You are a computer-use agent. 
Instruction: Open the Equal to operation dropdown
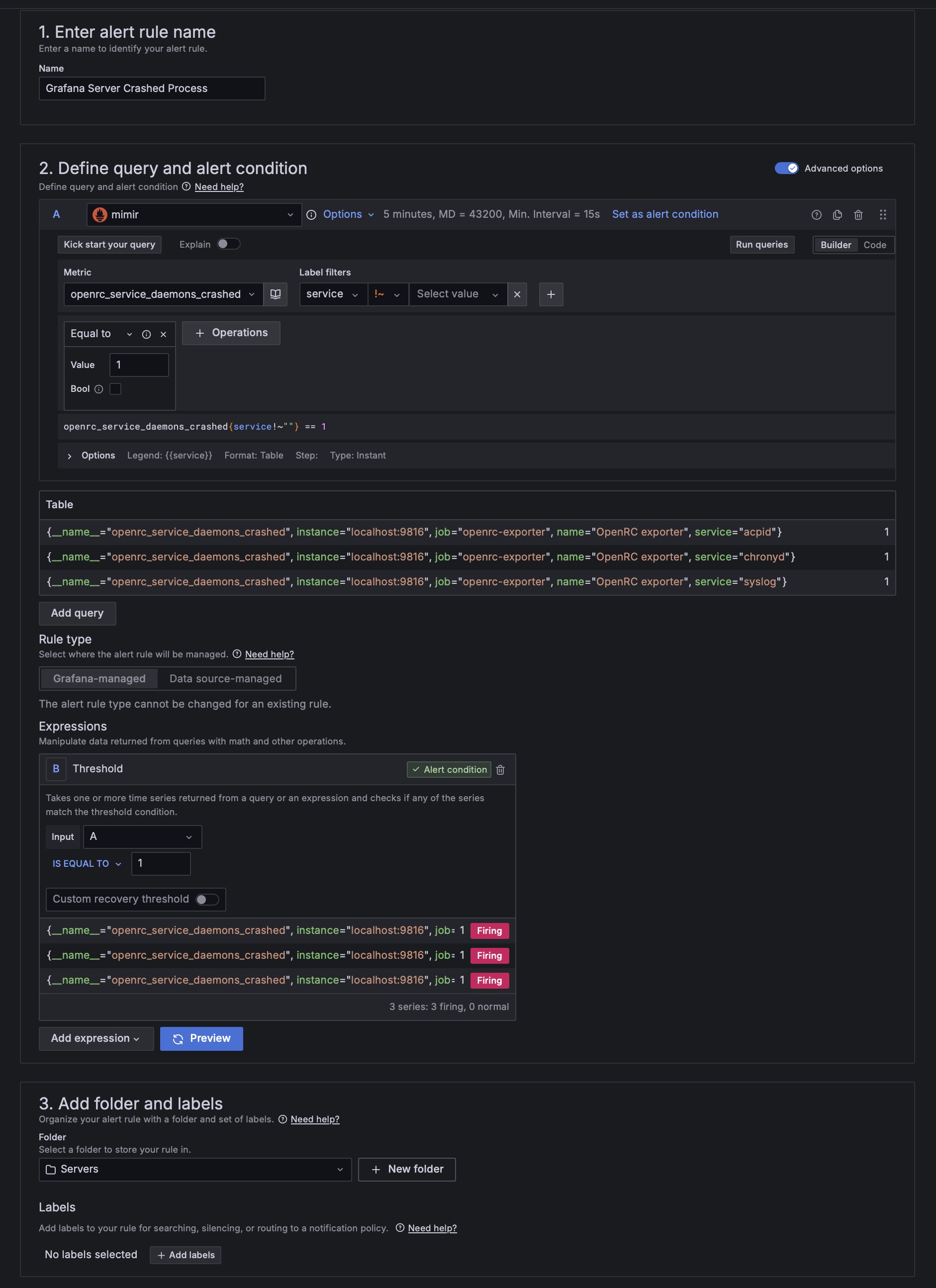101,334
